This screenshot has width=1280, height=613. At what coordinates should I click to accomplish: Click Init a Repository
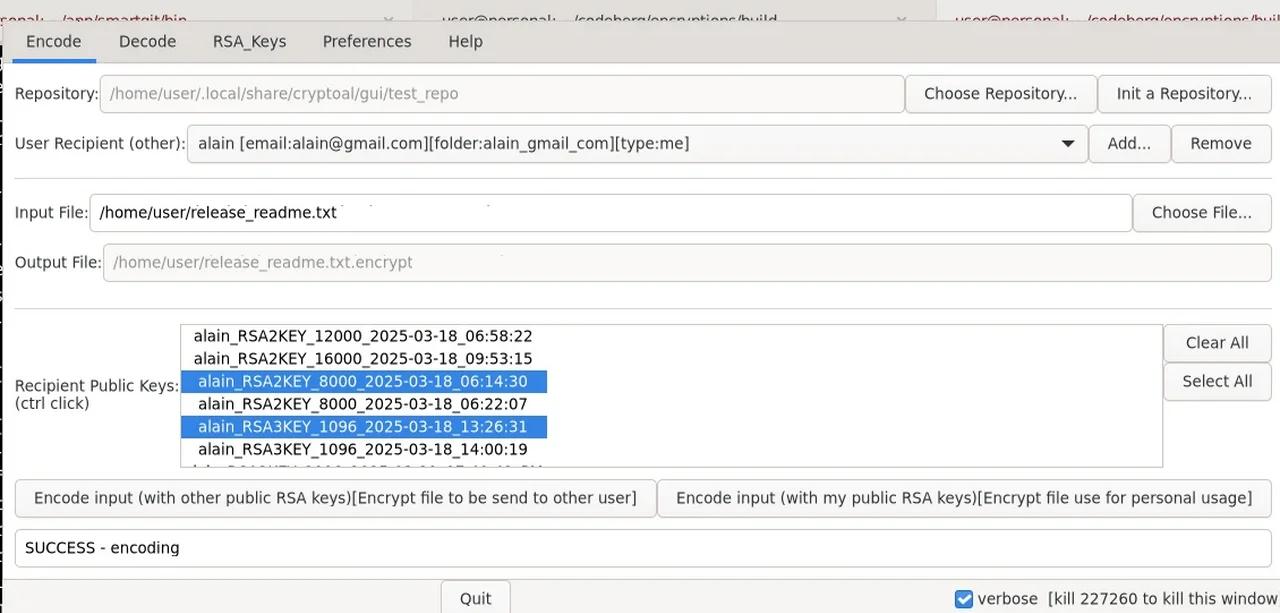pyautogui.click(x=1185, y=93)
